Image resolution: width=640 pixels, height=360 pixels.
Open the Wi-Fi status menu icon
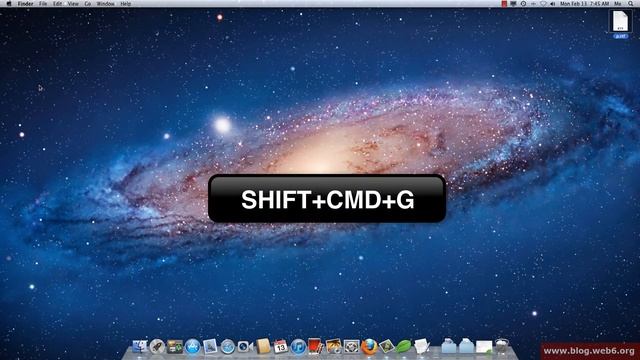[x=543, y=4]
